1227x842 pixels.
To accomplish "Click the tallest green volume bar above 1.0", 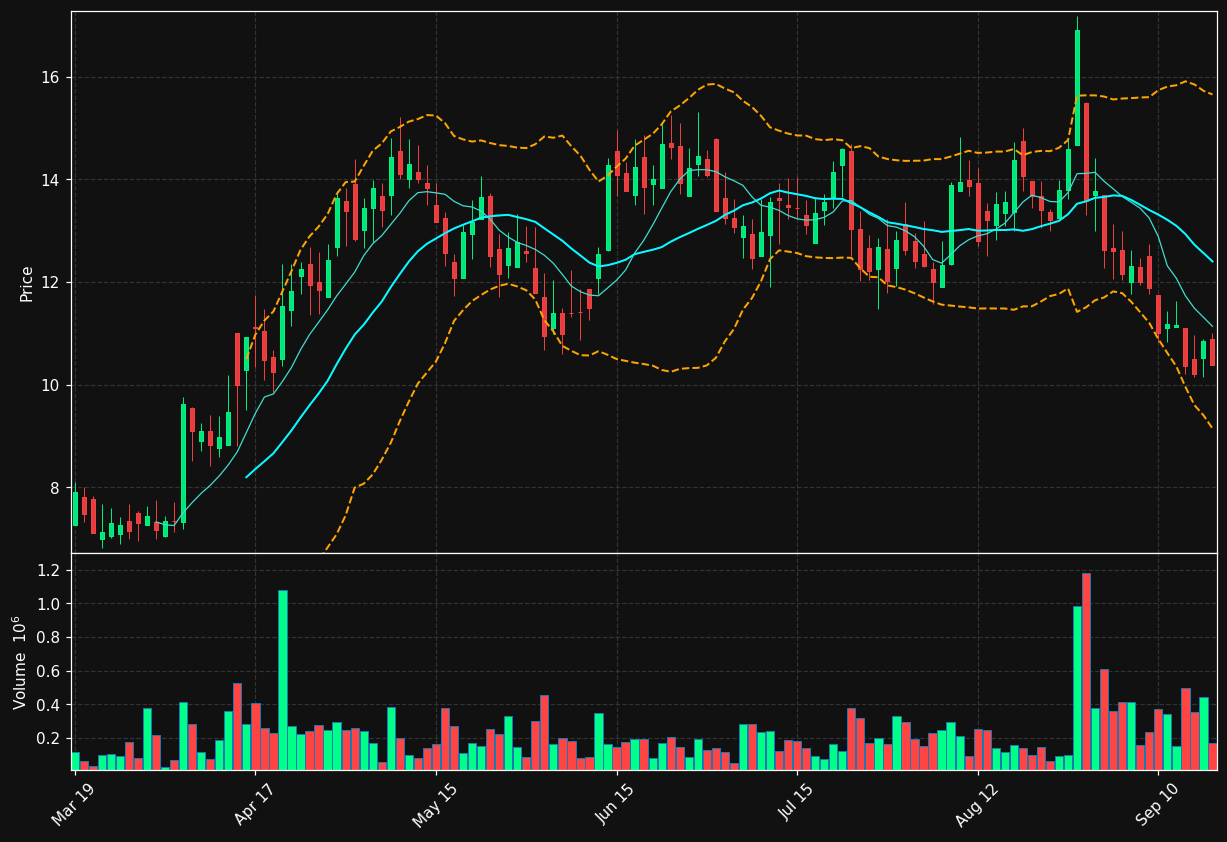I will point(283,680).
